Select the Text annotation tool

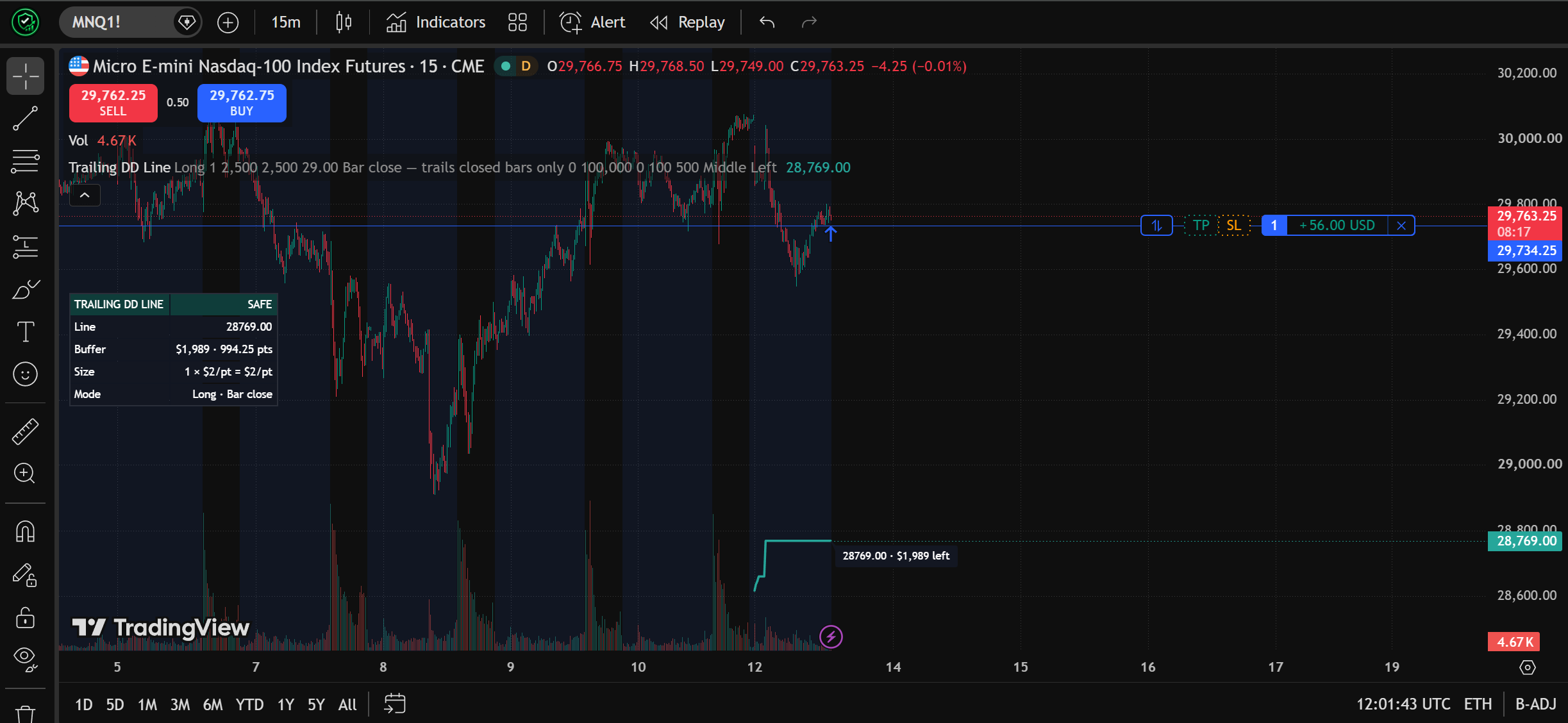pyautogui.click(x=26, y=331)
